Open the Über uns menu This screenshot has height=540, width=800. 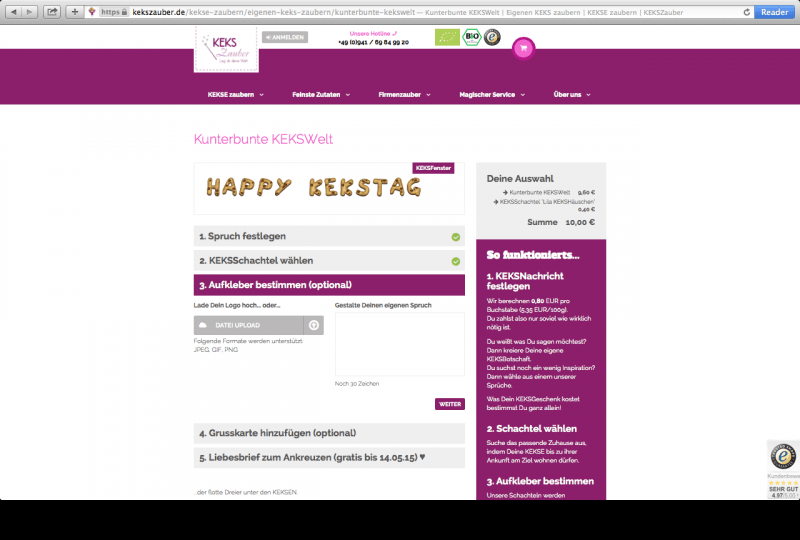click(572, 94)
